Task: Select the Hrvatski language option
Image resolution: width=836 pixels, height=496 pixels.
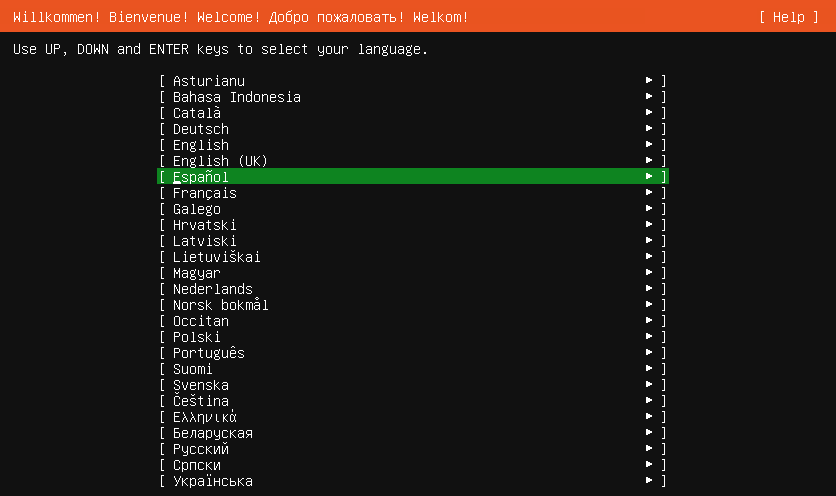Action: (x=413, y=225)
